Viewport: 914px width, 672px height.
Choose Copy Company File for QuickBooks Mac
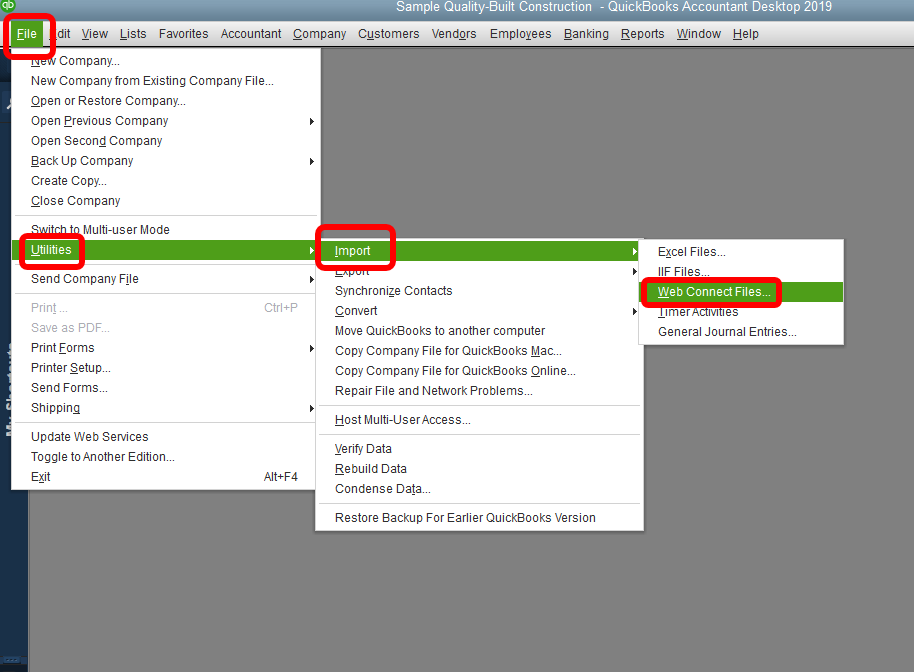coord(448,351)
